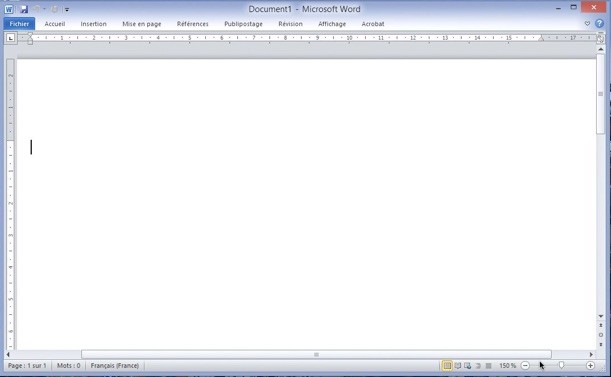Open word count via Mots : 0
This screenshot has height=377, width=611.
click(69, 366)
